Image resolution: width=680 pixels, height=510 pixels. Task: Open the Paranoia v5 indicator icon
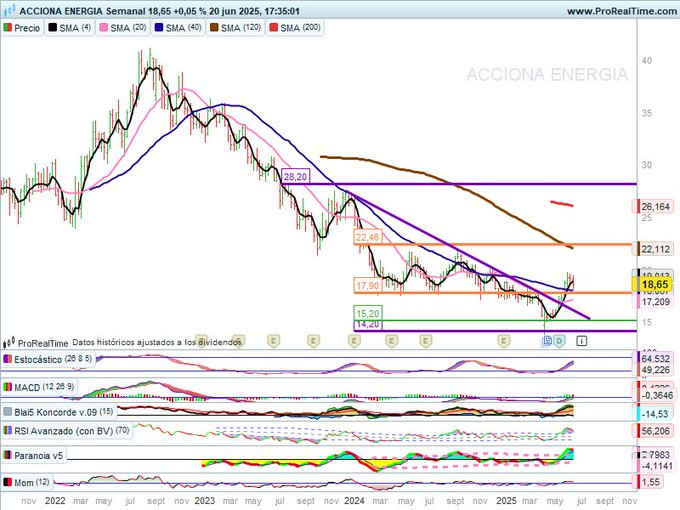[7, 455]
